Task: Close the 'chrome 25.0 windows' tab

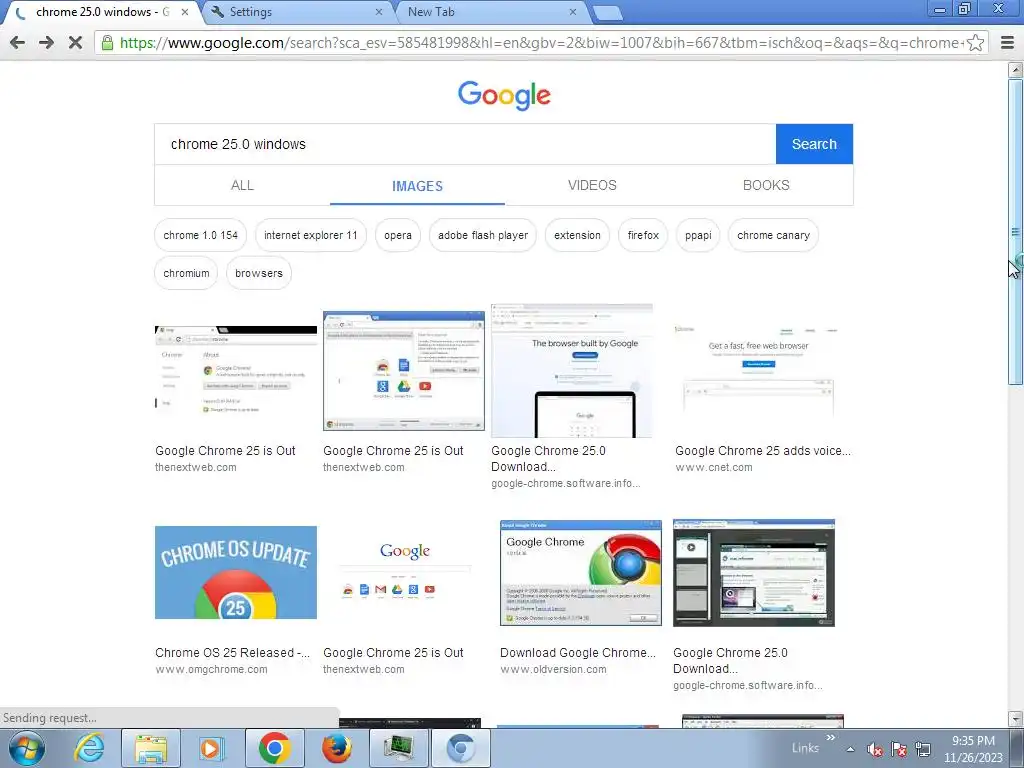Action: coord(185,12)
